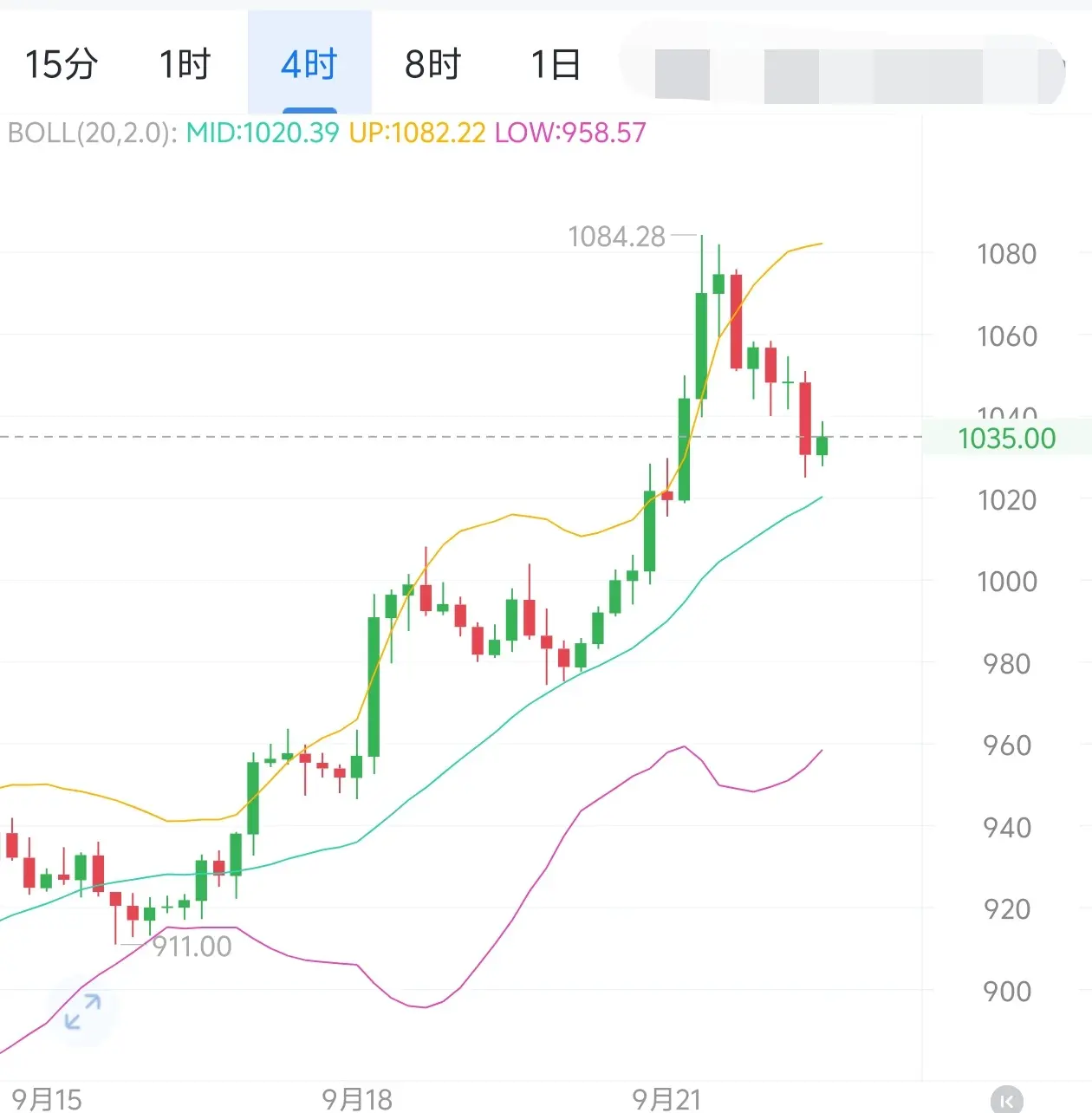This screenshot has width=1092, height=1113.
Task: Switch to the 8时 timeframe tab
Action: click(x=432, y=64)
